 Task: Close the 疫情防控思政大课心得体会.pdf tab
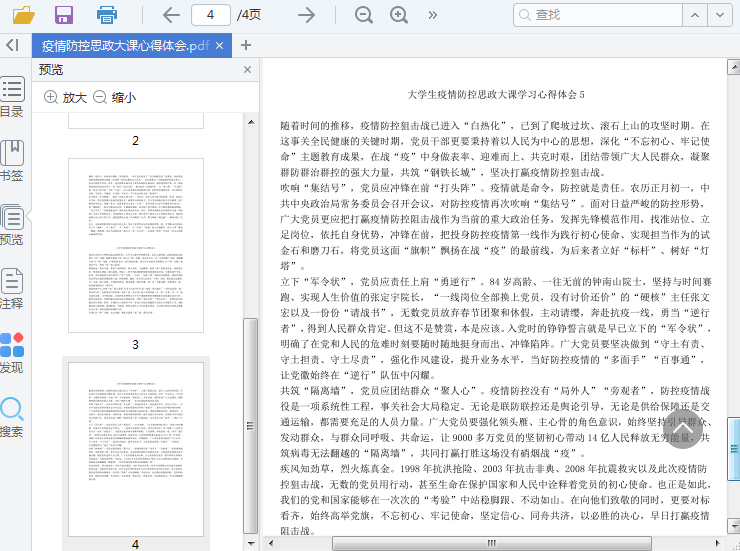[219, 46]
